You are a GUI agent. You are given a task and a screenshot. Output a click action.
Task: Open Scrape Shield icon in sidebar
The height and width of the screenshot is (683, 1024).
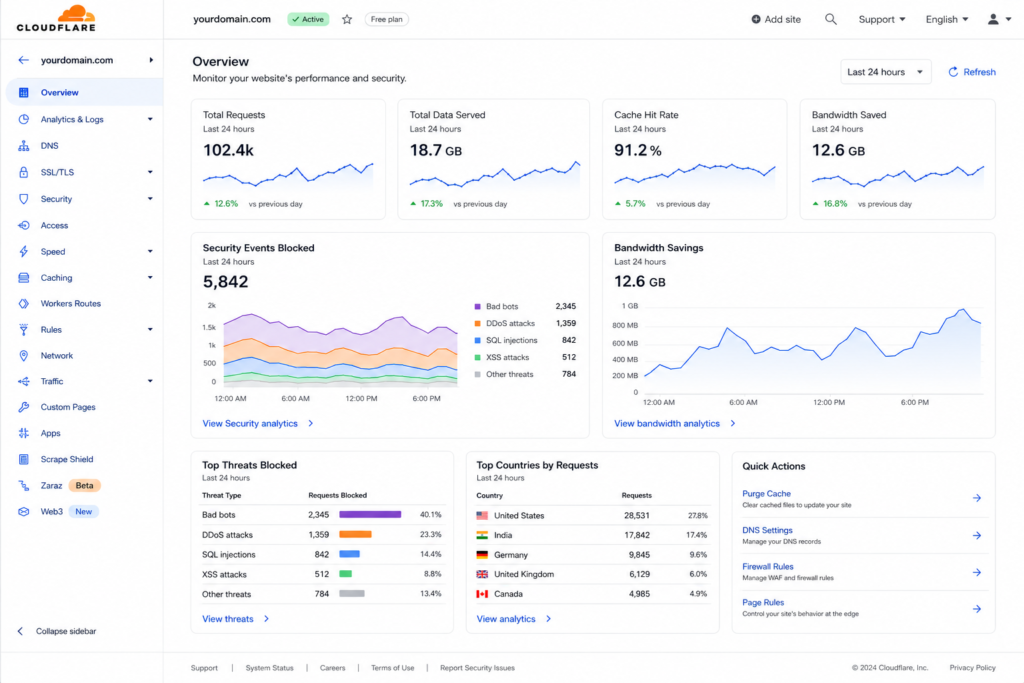pos(24,459)
